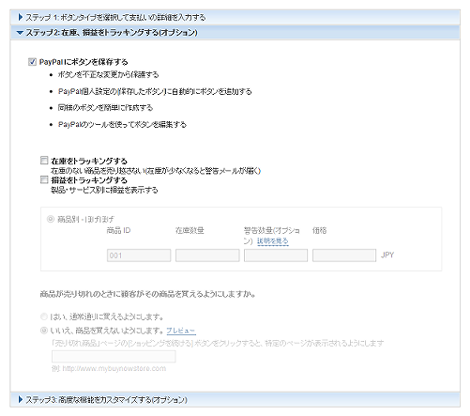
Task: Collapse the ステップ2 section arrow
Action: pos(20,33)
